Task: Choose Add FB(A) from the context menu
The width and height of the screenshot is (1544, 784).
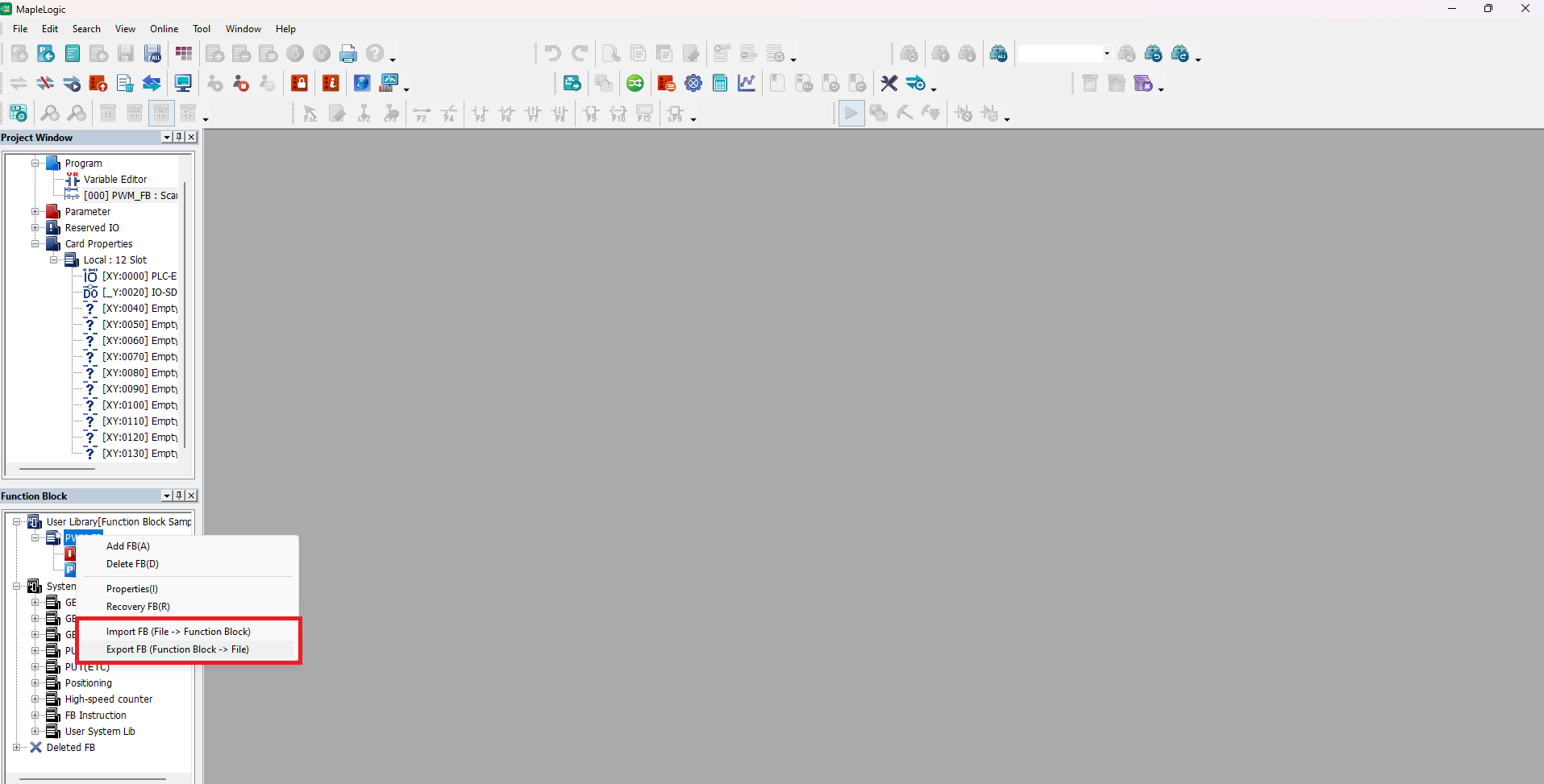Action: pos(128,545)
